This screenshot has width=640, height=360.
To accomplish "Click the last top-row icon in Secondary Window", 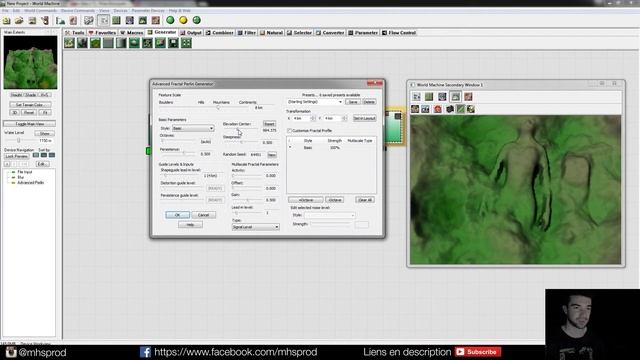I will [x=468, y=97].
